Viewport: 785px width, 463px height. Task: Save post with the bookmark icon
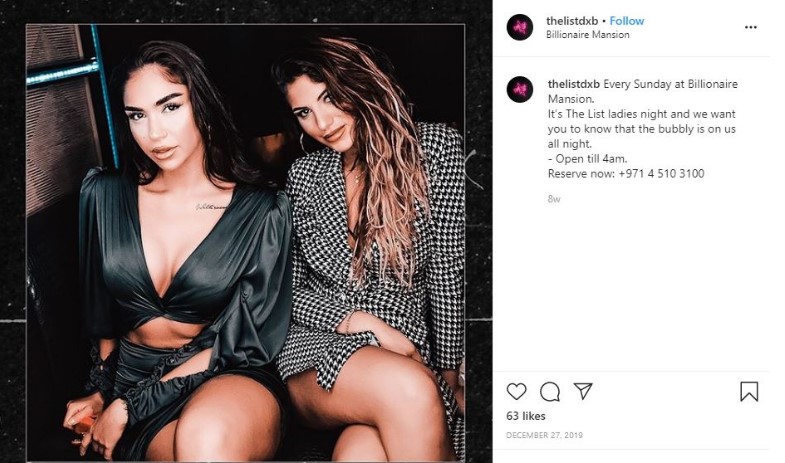point(749,391)
